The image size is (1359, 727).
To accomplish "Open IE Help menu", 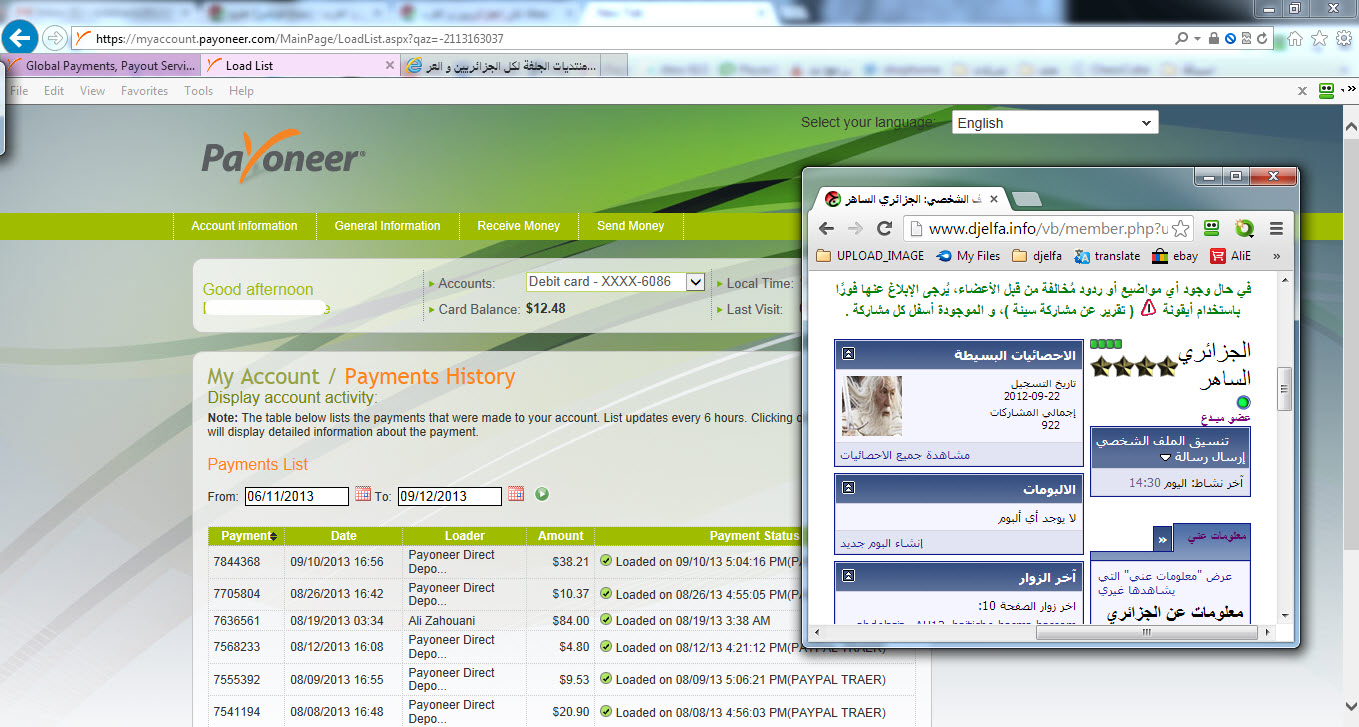I will tap(241, 90).
